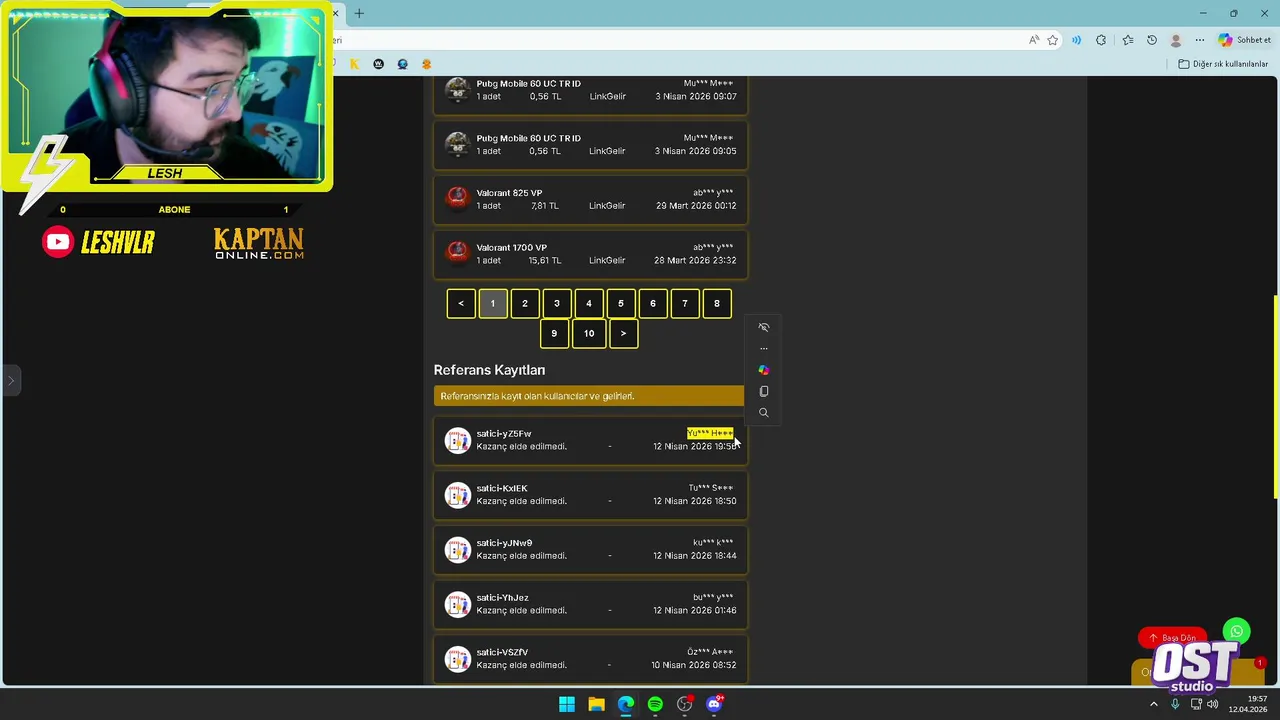
Task: Open the green WhatsApp chat icon
Action: [1237, 632]
